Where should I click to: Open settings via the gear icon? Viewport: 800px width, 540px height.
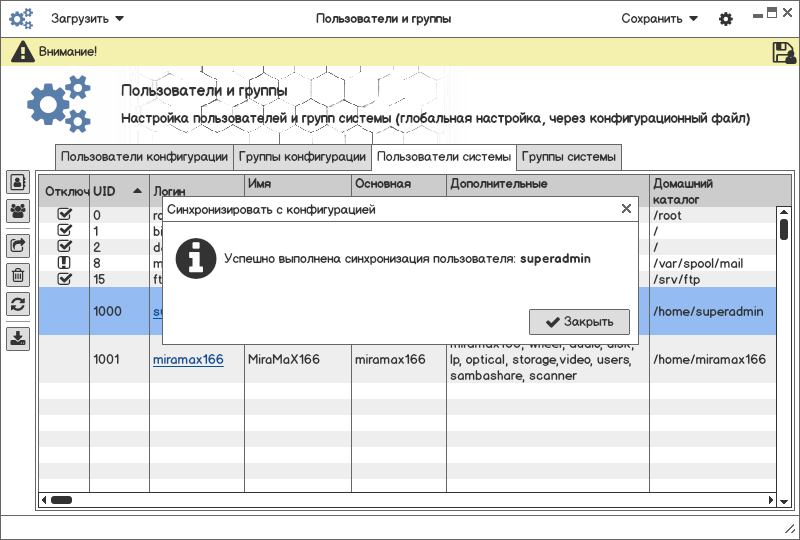(726, 19)
